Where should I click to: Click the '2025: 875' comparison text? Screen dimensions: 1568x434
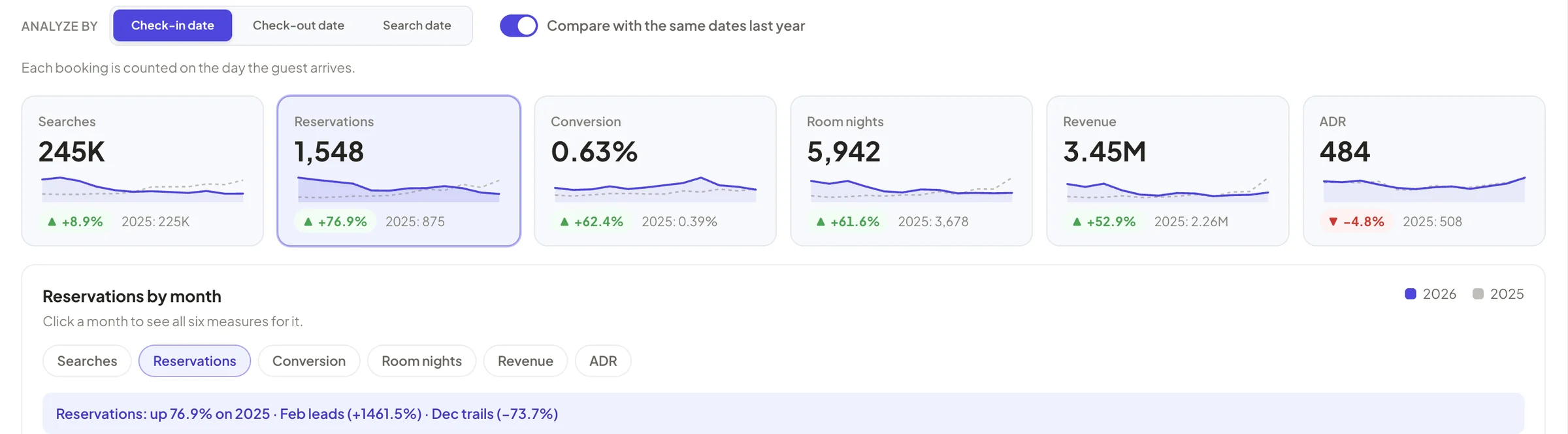[x=415, y=222]
